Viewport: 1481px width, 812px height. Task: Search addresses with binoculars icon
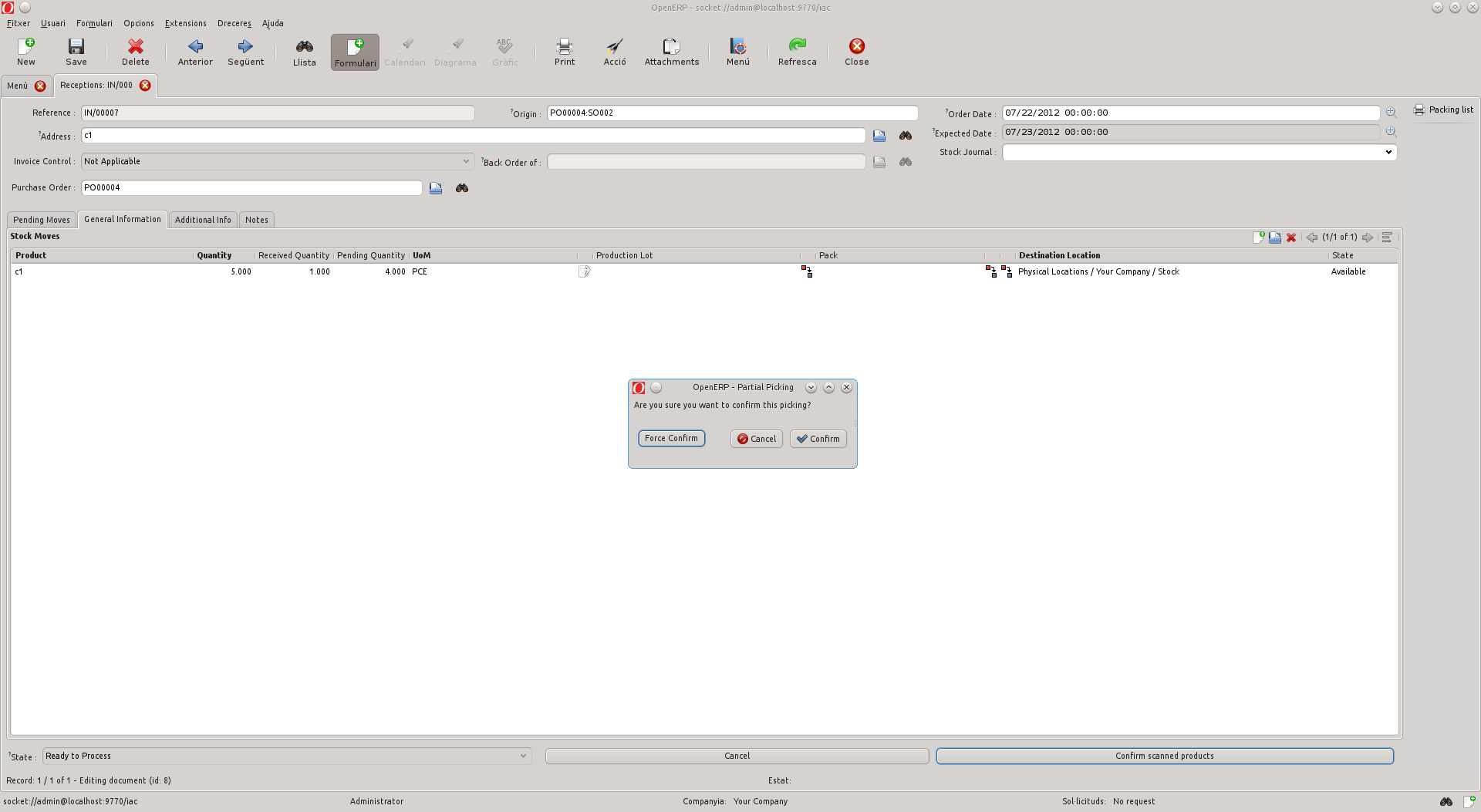(906, 136)
